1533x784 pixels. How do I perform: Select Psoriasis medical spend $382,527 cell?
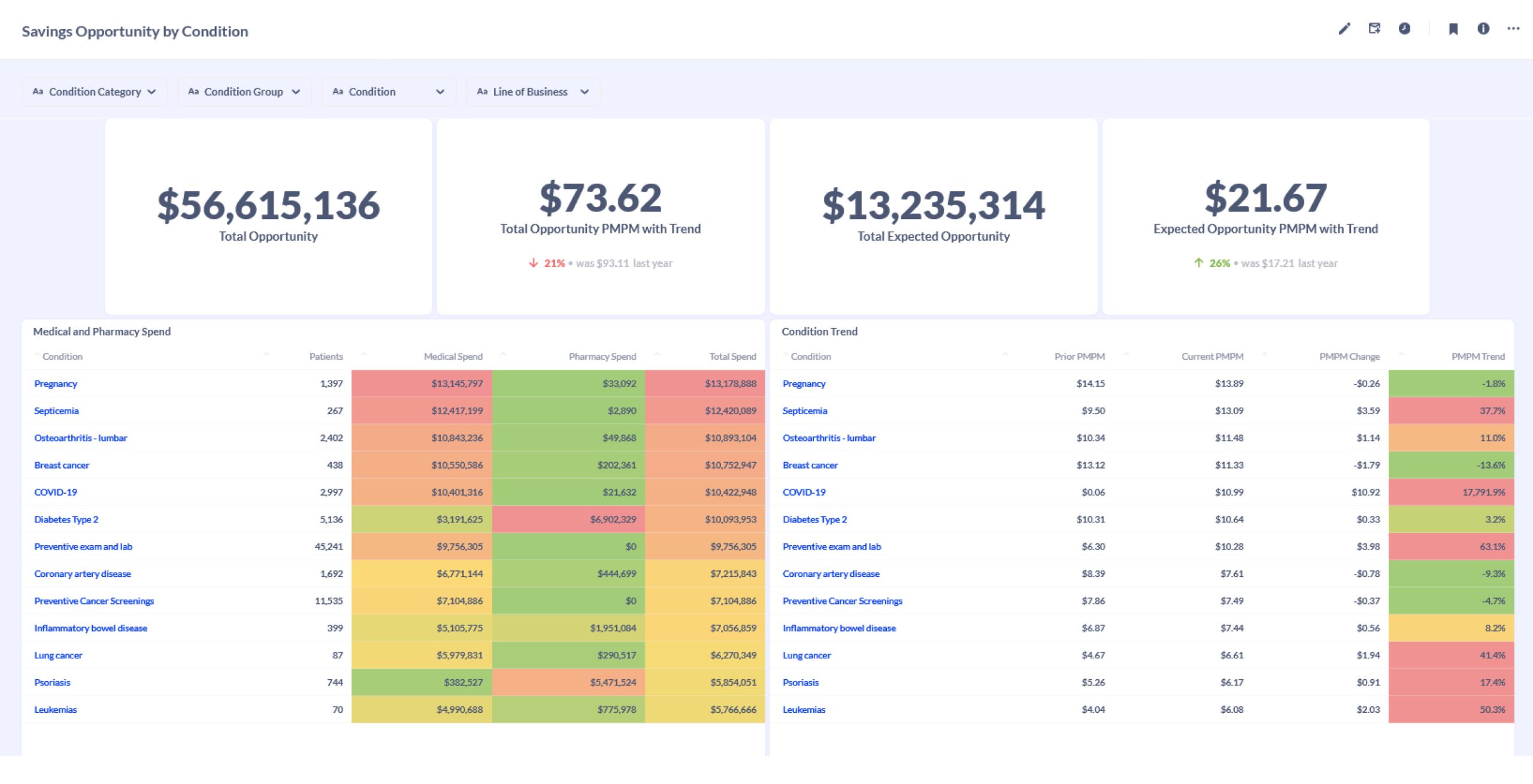pyautogui.click(x=422, y=682)
